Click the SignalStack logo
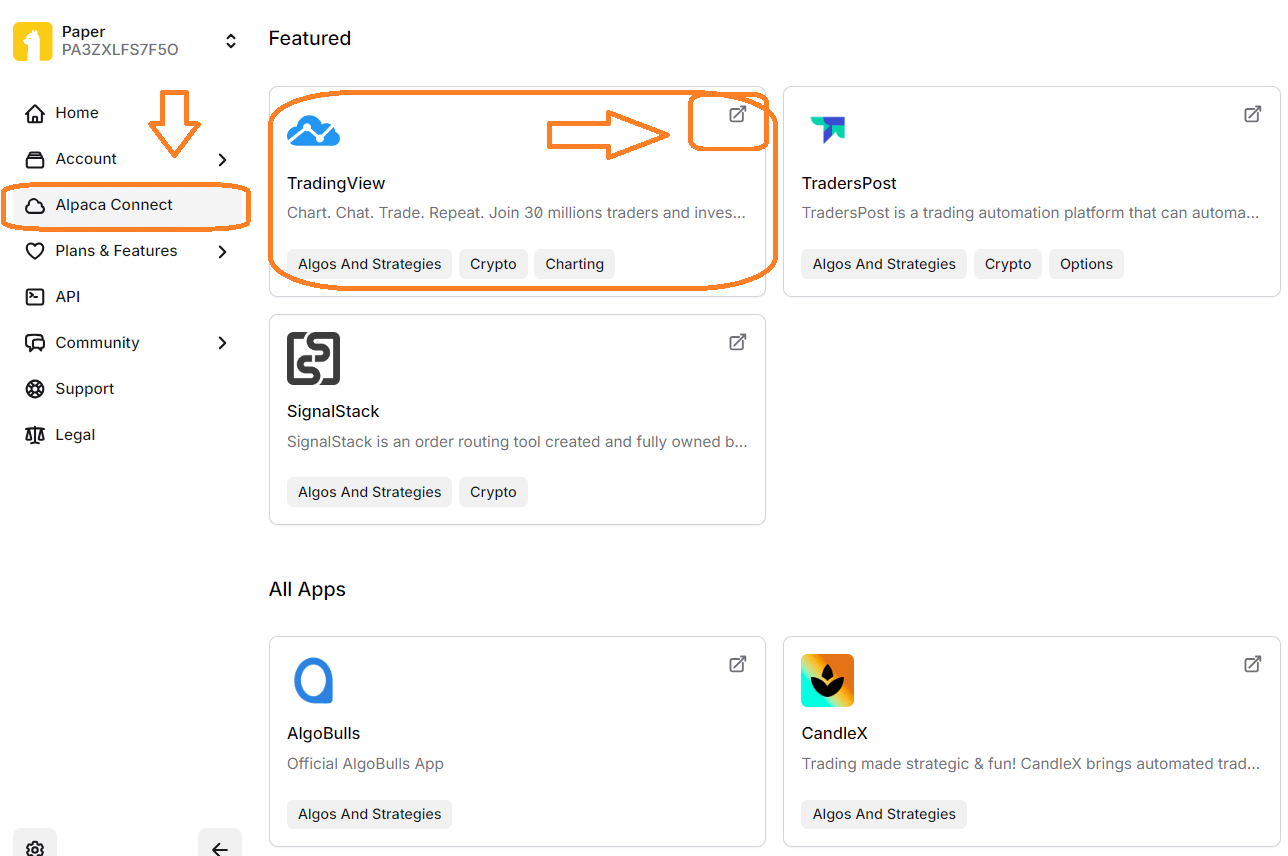The width and height of the screenshot is (1288, 856). [313, 359]
